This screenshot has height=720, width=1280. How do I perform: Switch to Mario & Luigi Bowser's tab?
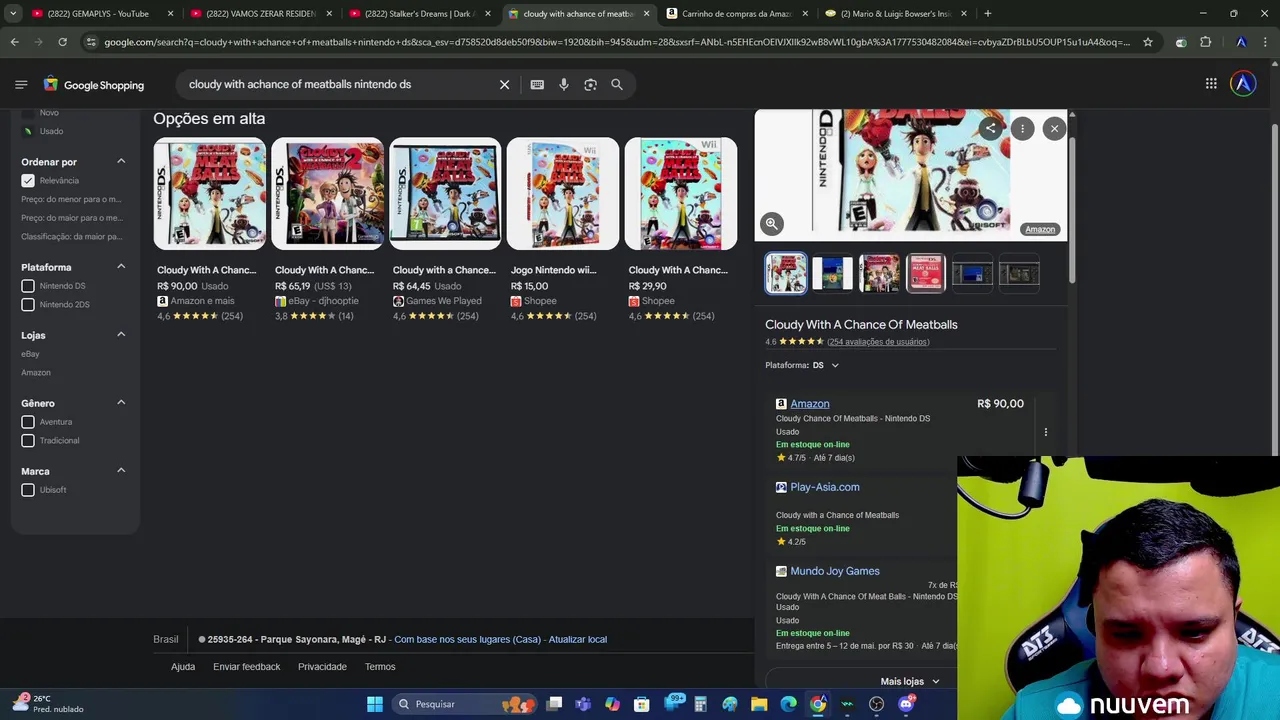[895, 14]
